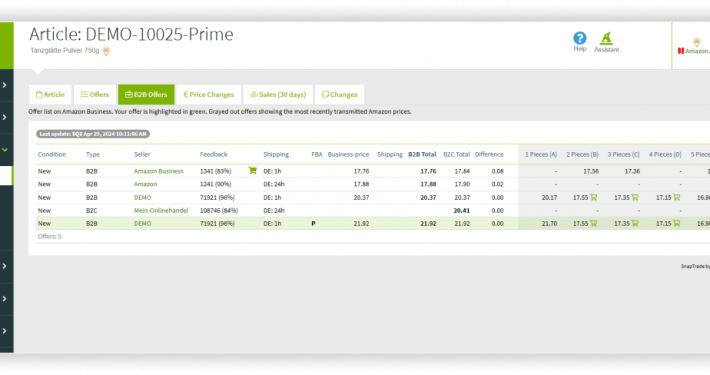Launch the Assistant wizard icon

[606, 38]
